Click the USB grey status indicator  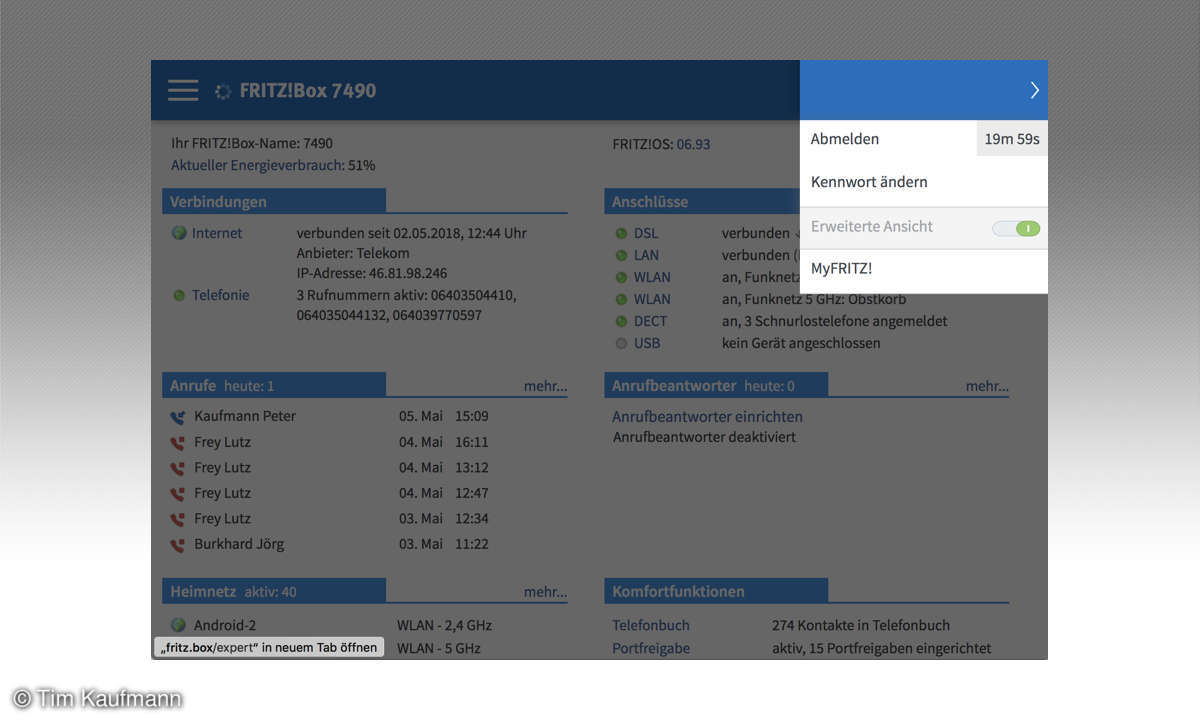[621, 344]
